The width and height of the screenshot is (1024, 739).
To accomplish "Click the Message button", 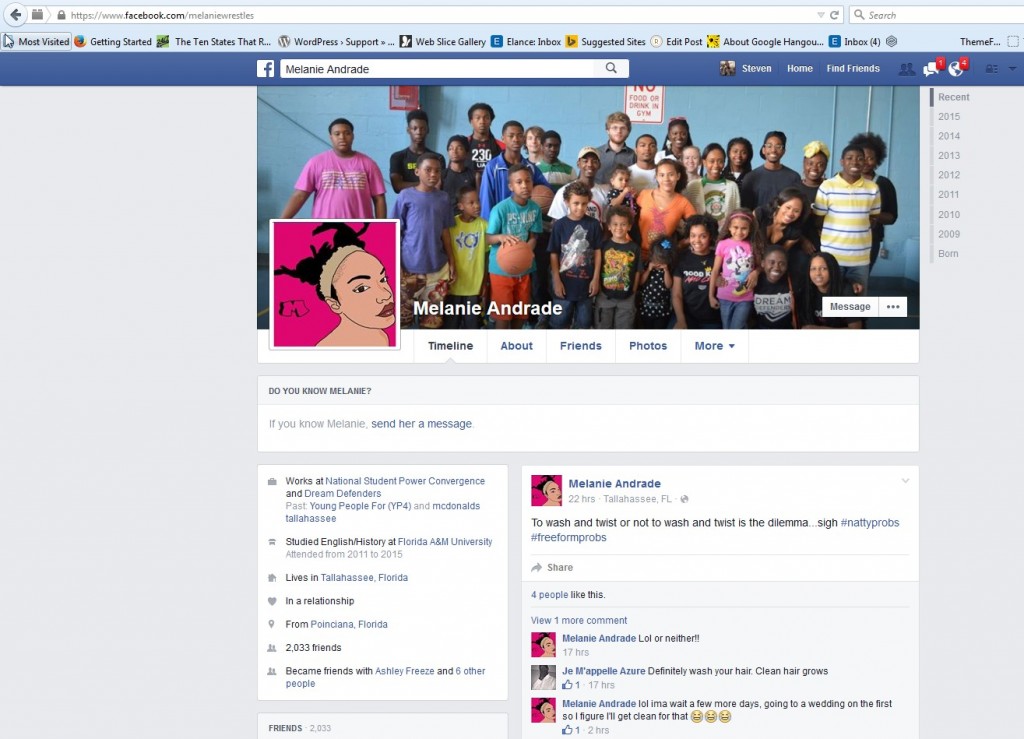I will pos(850,307).
